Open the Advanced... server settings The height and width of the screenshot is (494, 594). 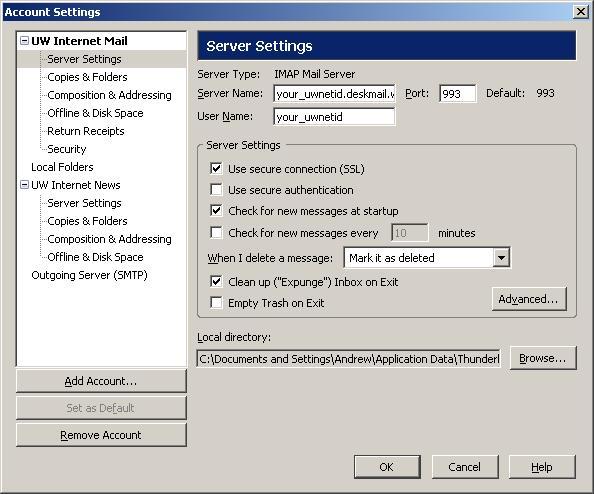[529, 299]
